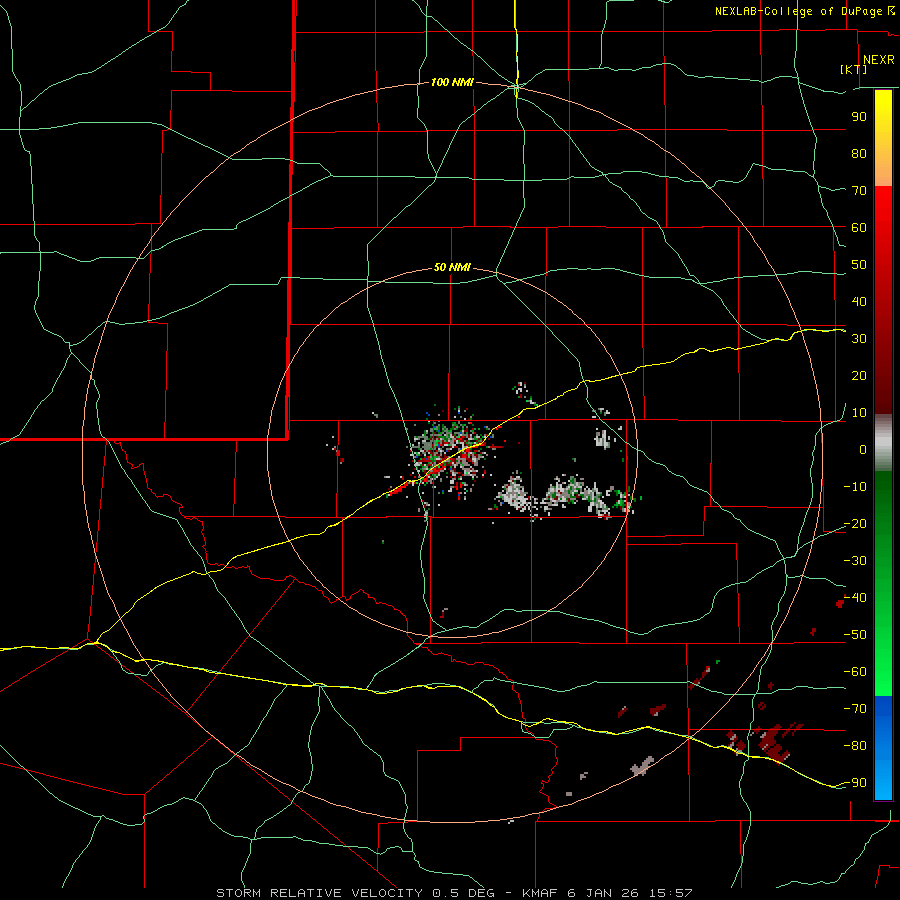Click the [KT] units label

(x=854, y=69)
